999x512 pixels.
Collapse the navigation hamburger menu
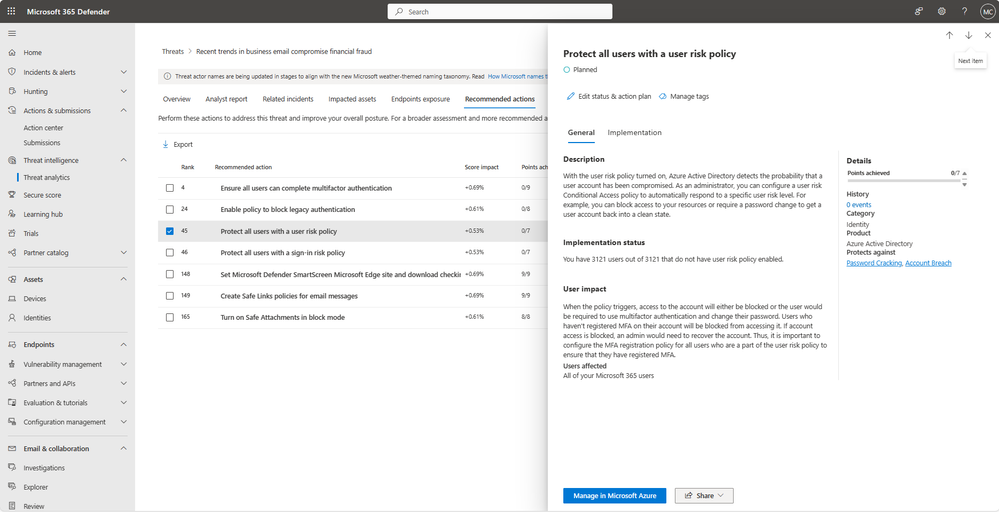12,34
